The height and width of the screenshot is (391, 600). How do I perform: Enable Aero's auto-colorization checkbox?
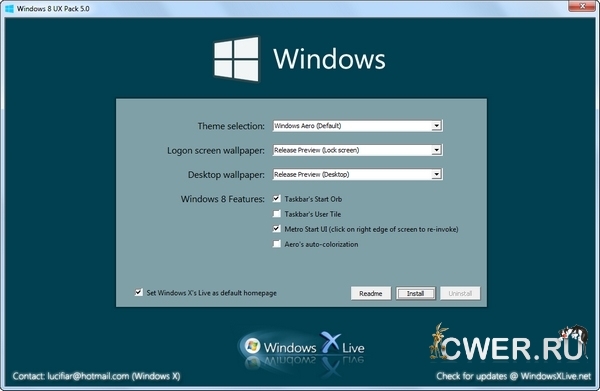(277, 244)
